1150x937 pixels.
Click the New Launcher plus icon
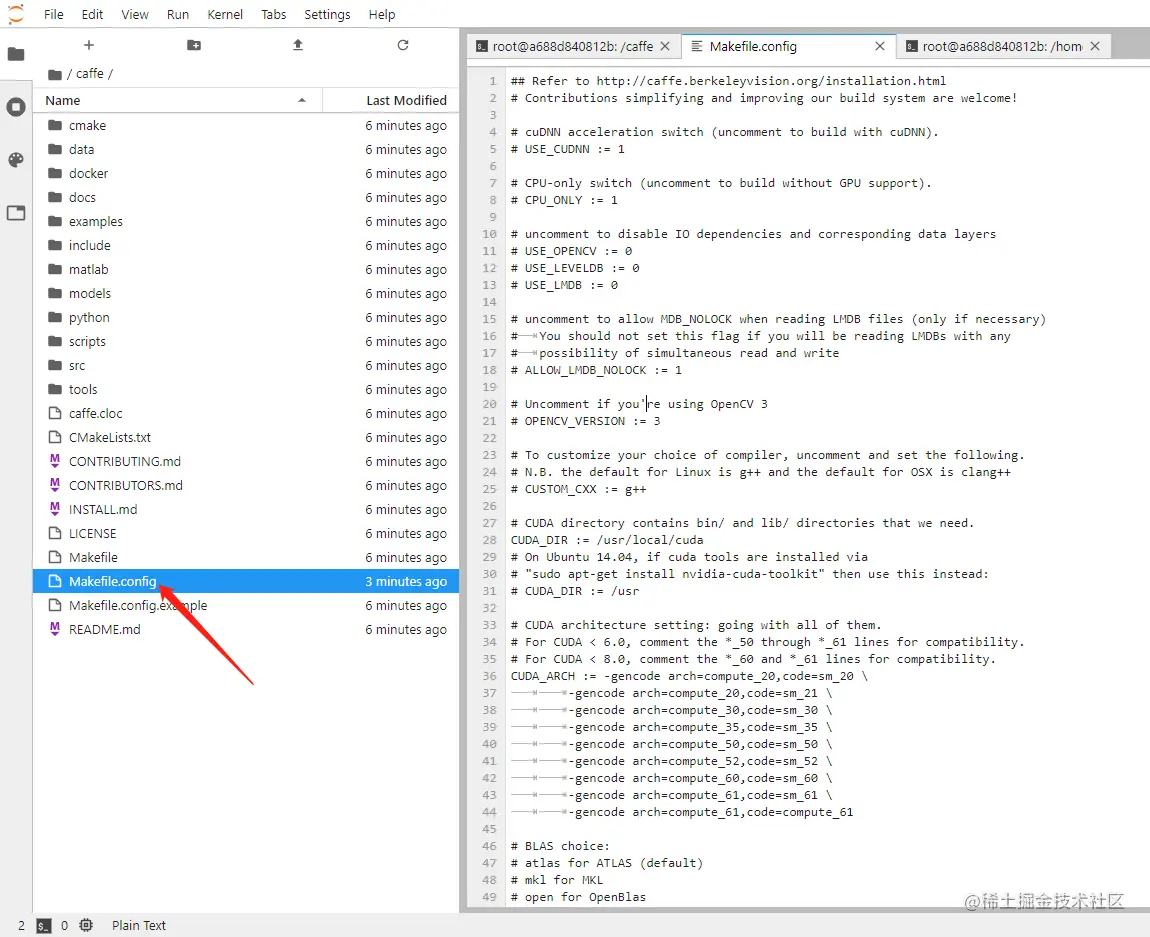click(89, 45)
